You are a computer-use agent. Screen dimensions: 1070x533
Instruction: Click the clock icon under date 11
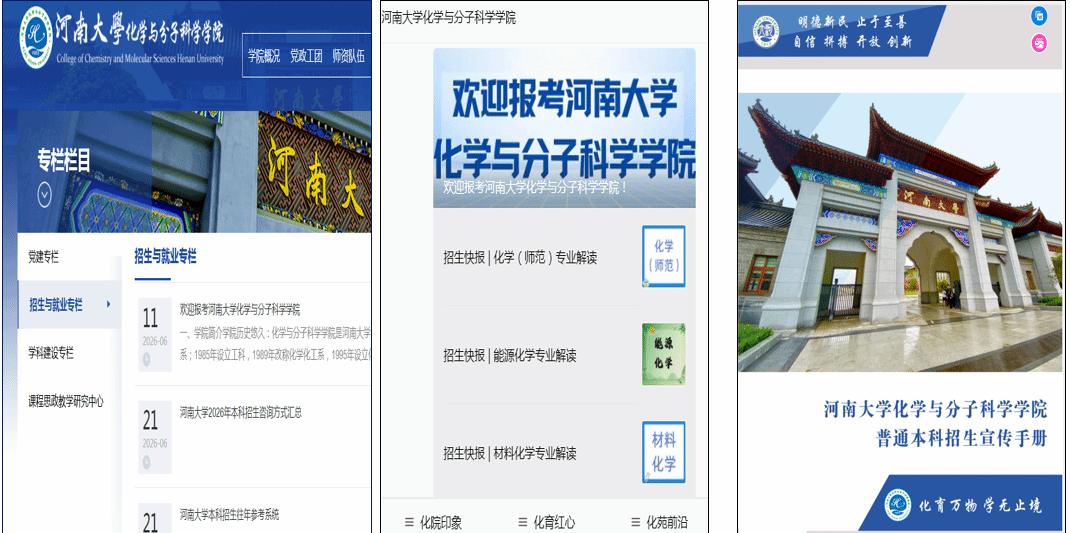click(x=147, y=359)
